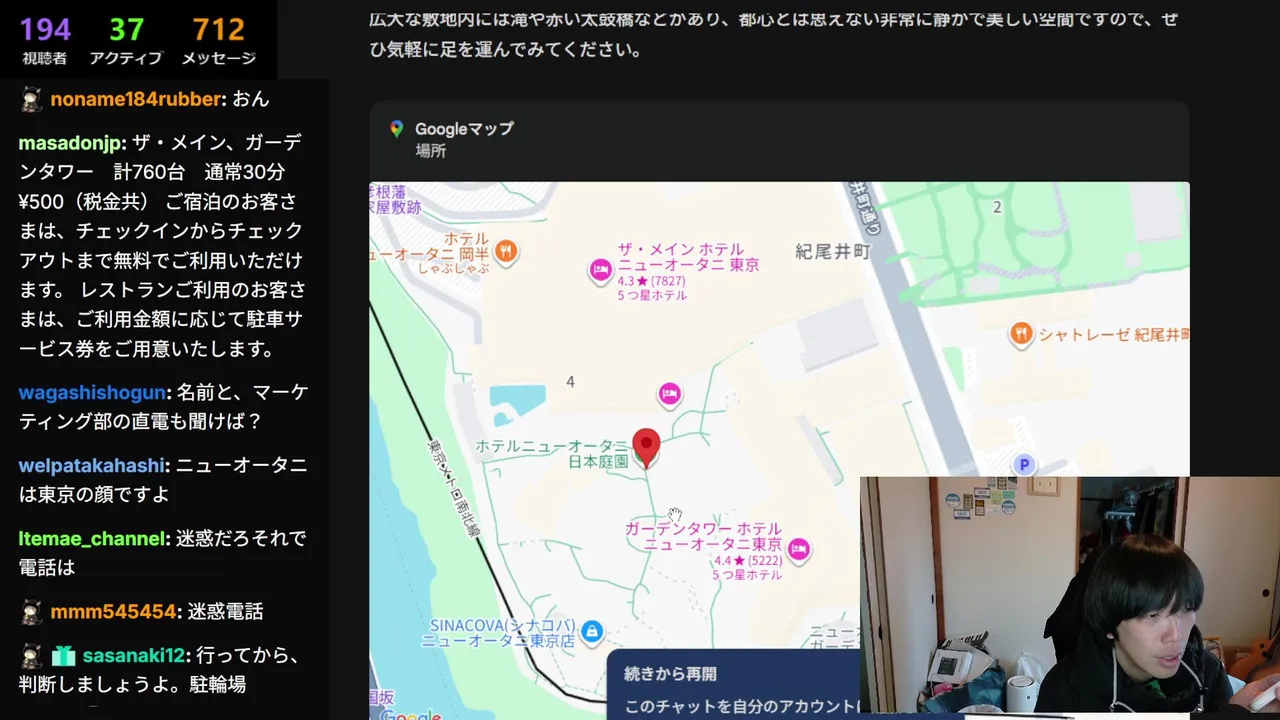Click the ホテルニューオータニ日本庭園 map label
The image size is (1280, 720).
pos(552,453)
